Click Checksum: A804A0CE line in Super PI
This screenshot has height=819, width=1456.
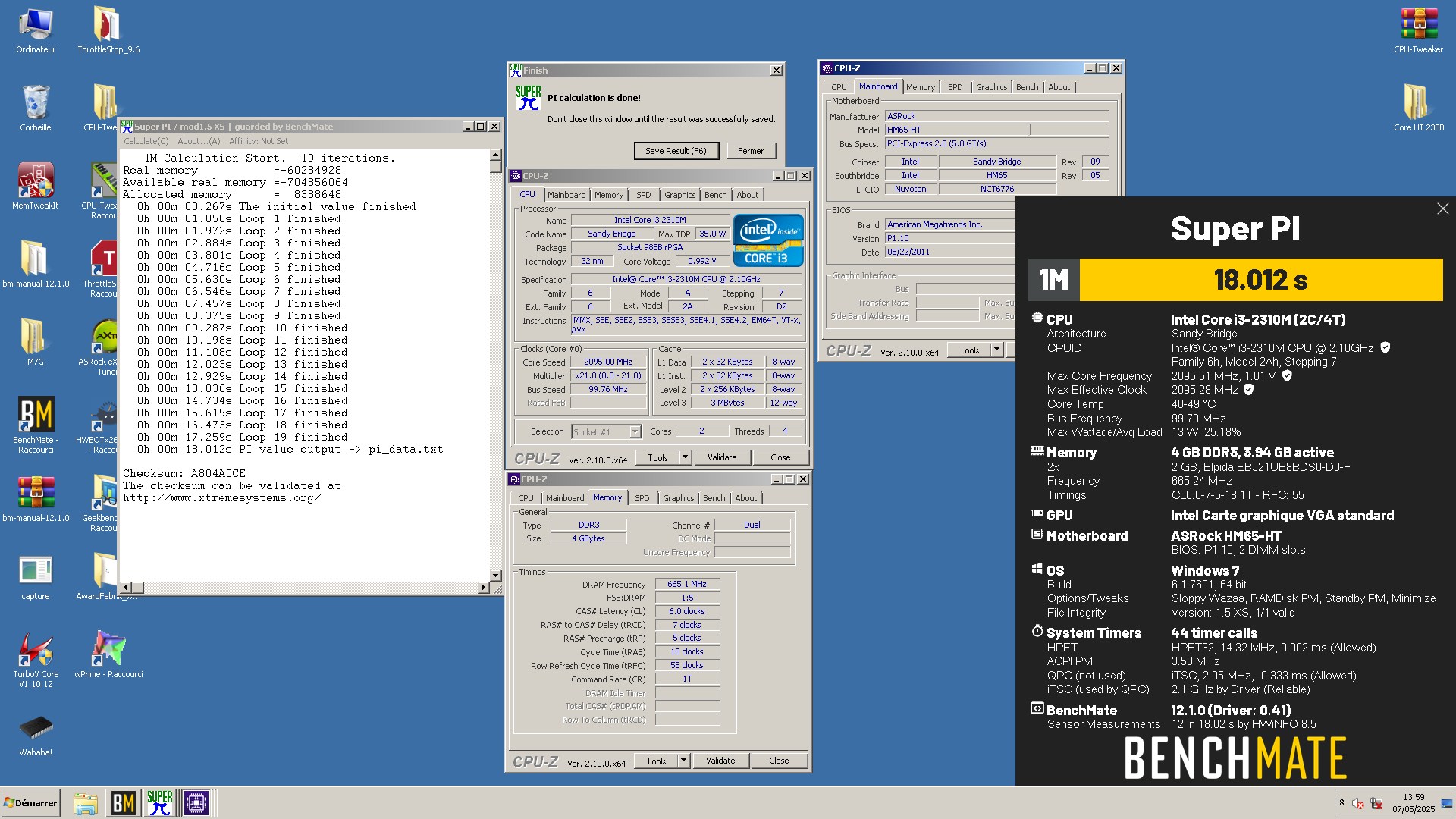(x=184, y=473)
